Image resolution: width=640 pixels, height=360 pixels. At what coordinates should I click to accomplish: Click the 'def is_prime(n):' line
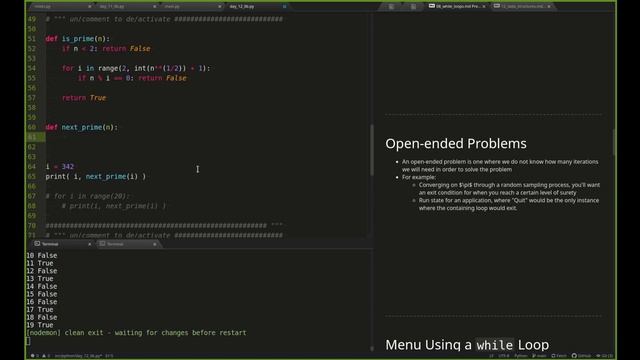point(78,39)
